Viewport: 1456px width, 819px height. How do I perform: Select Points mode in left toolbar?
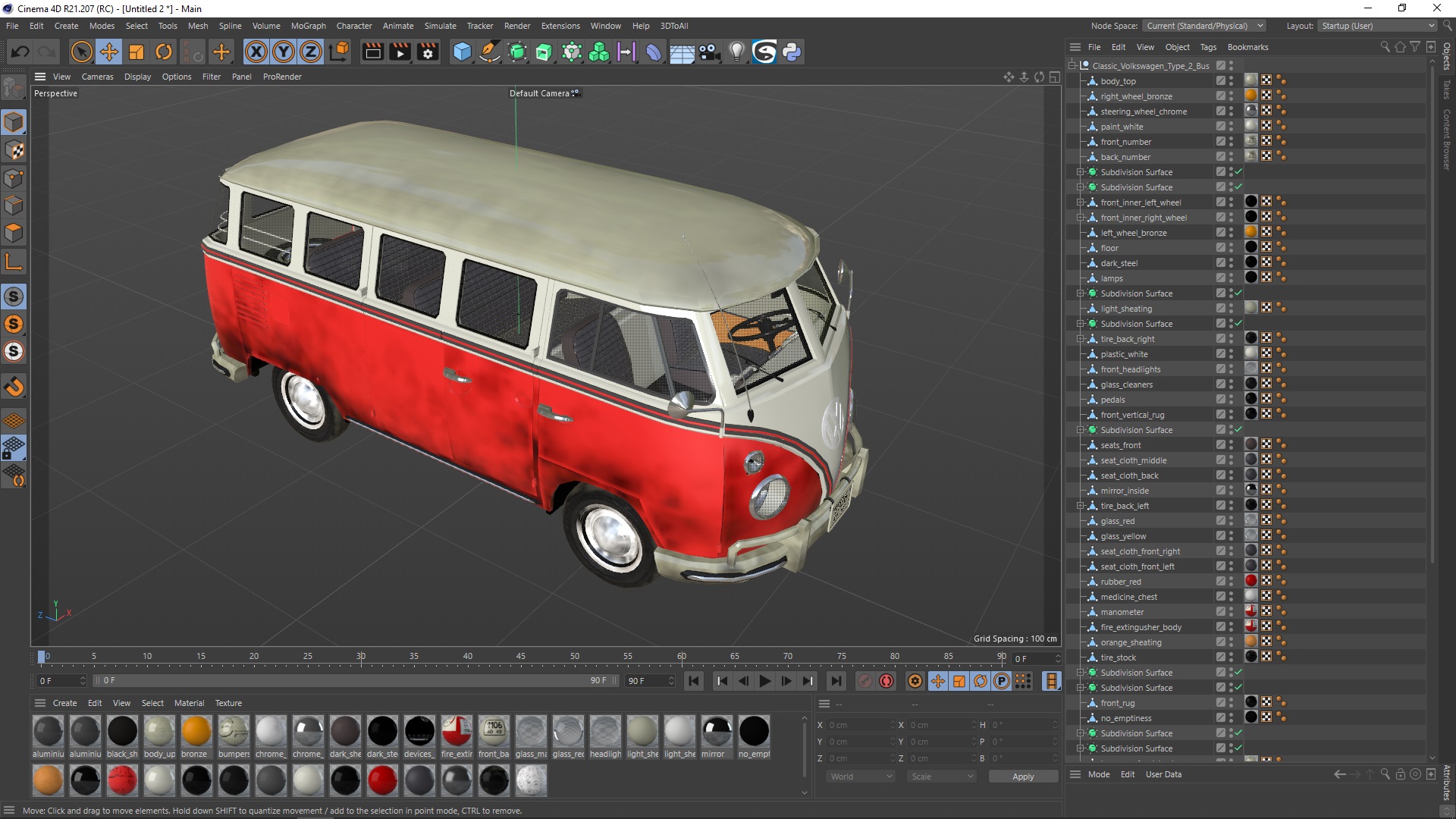tap(14, 178)
